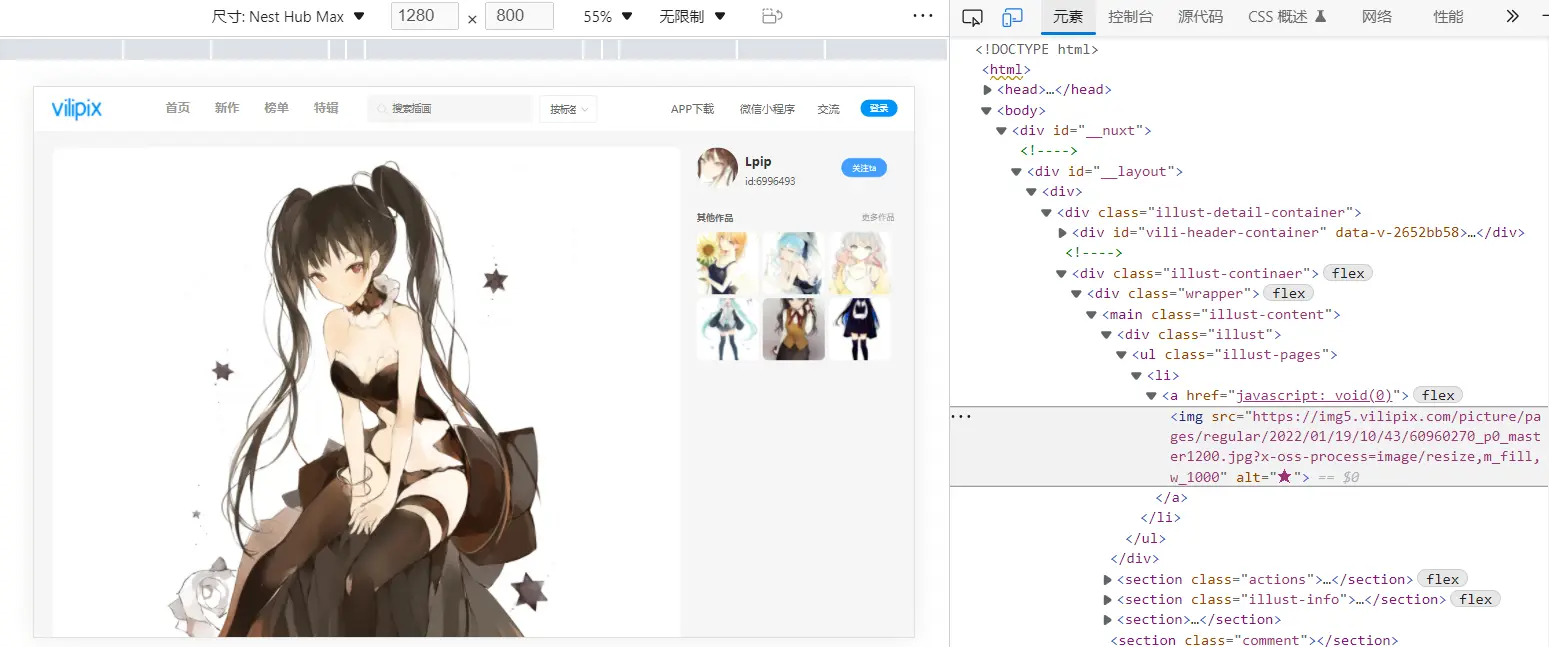Open the sunflower girl thumbnail
This screenshot has width=1549, height=647.
[x=728, y=263]
